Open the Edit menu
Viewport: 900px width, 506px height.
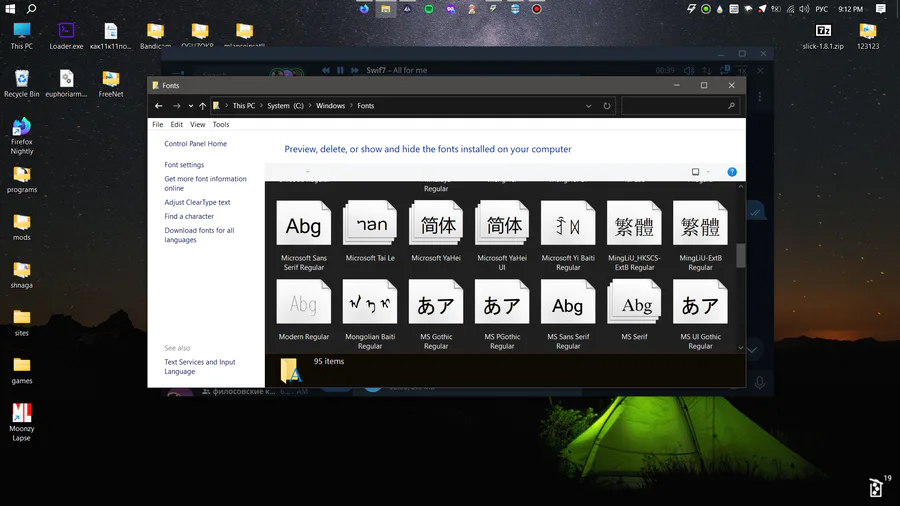pyautogui.click(x=176, y=124)
